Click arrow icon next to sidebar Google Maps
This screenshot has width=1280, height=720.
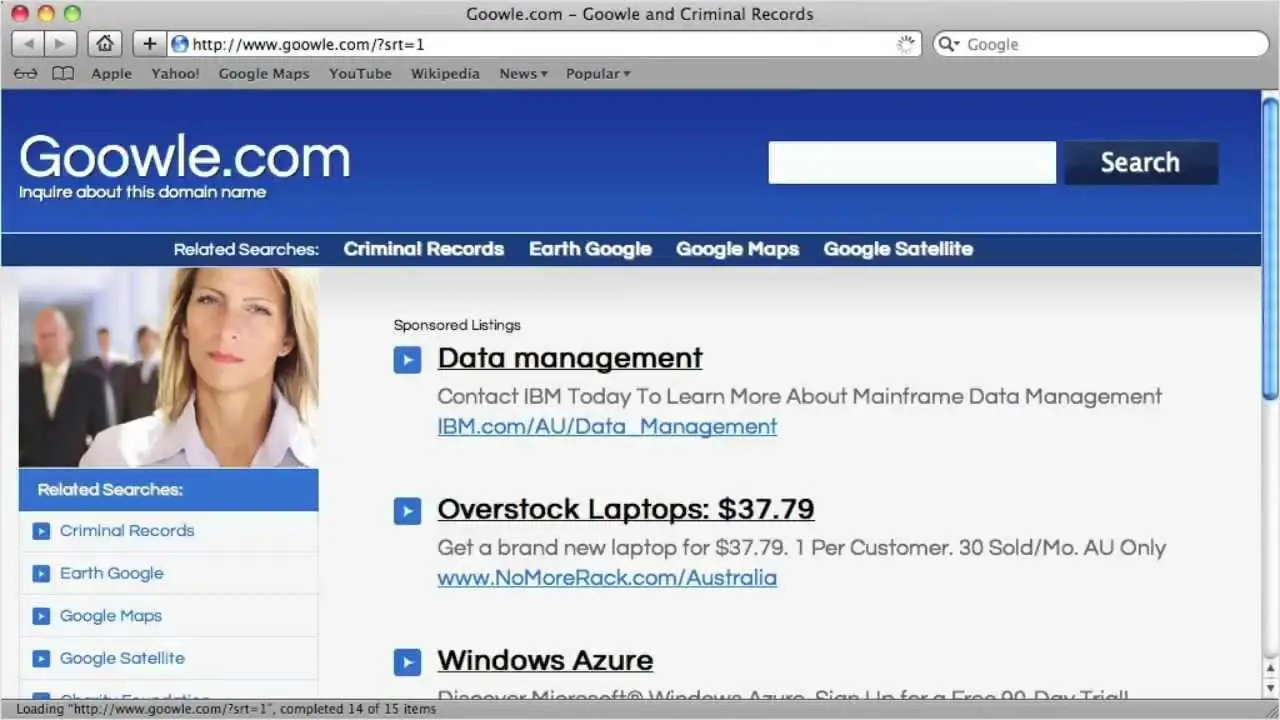(x=41, y=616)
